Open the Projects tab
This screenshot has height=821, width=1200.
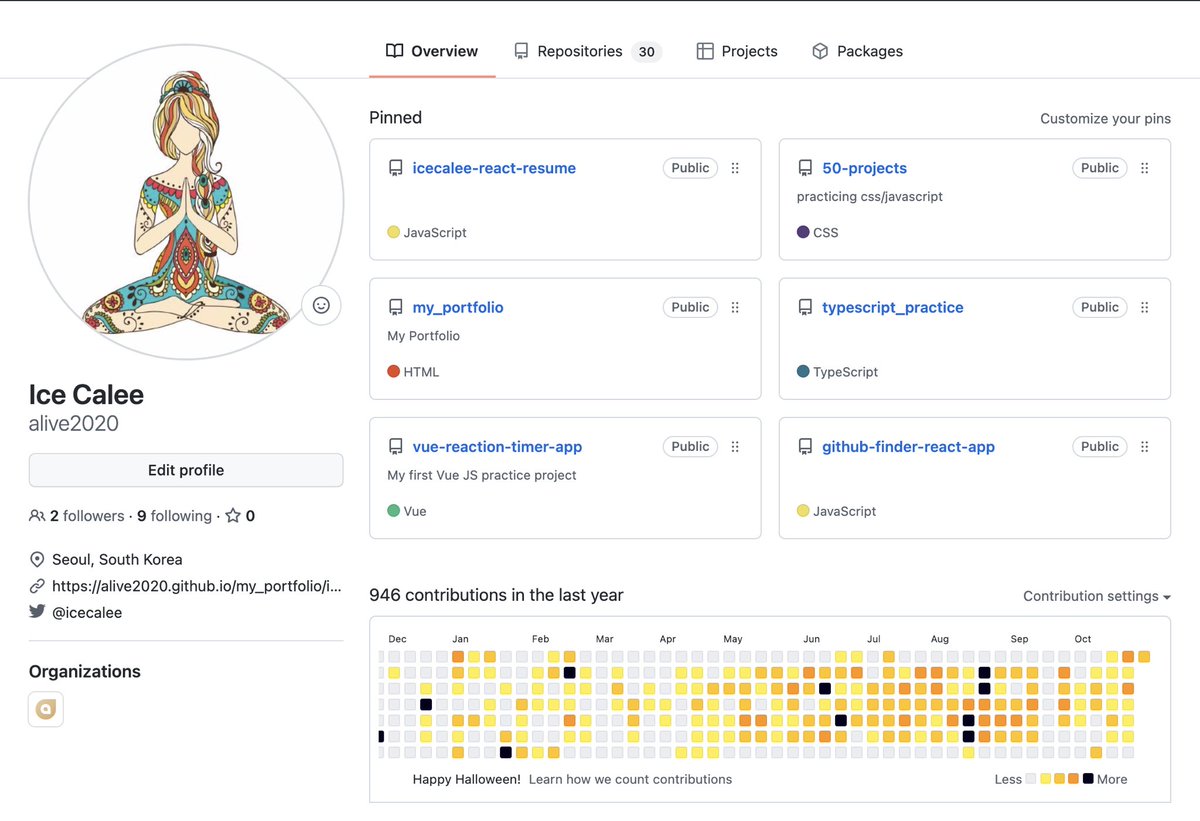coord(737,51)
